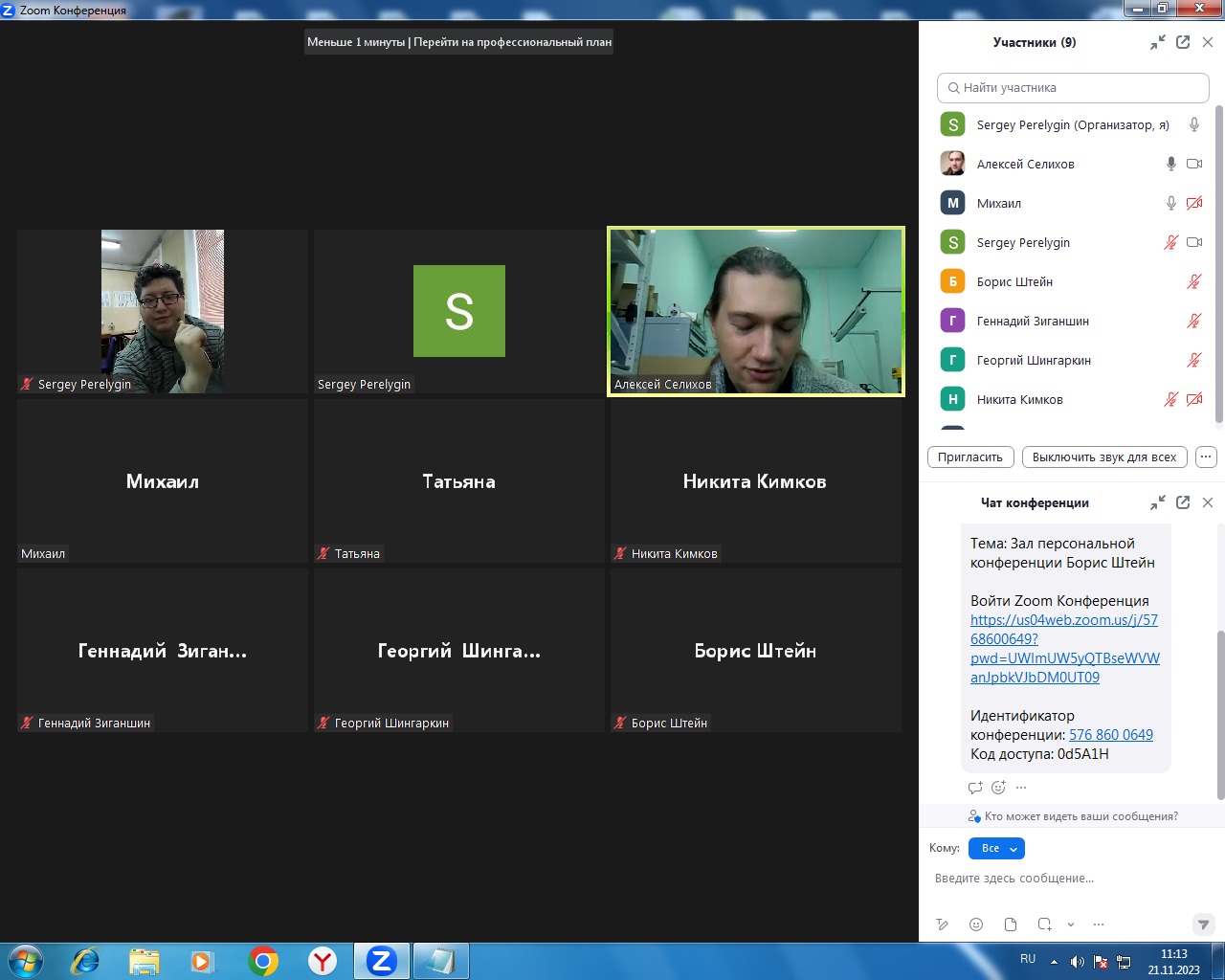The width and height of the screenshot is (1225, 980).
Task: Open Google Chrome from taskbar
Action: pyautogui.click(x=263, y=961)
